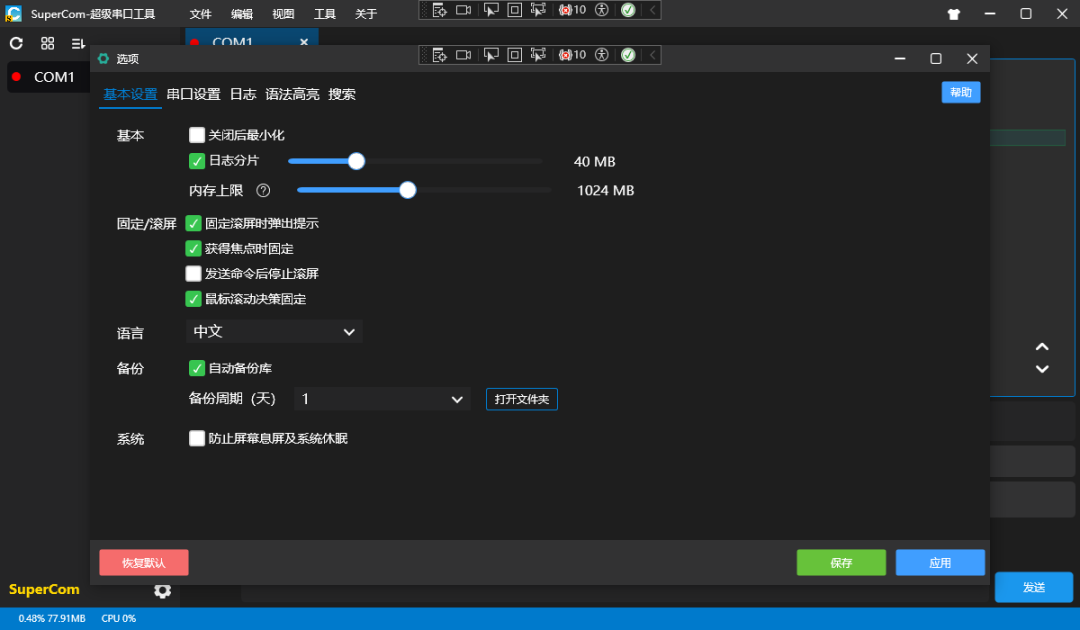This screenshot has width=1080, height=630.
Task: Click the gear icon next to SuperCom
Action: point(162,592)
